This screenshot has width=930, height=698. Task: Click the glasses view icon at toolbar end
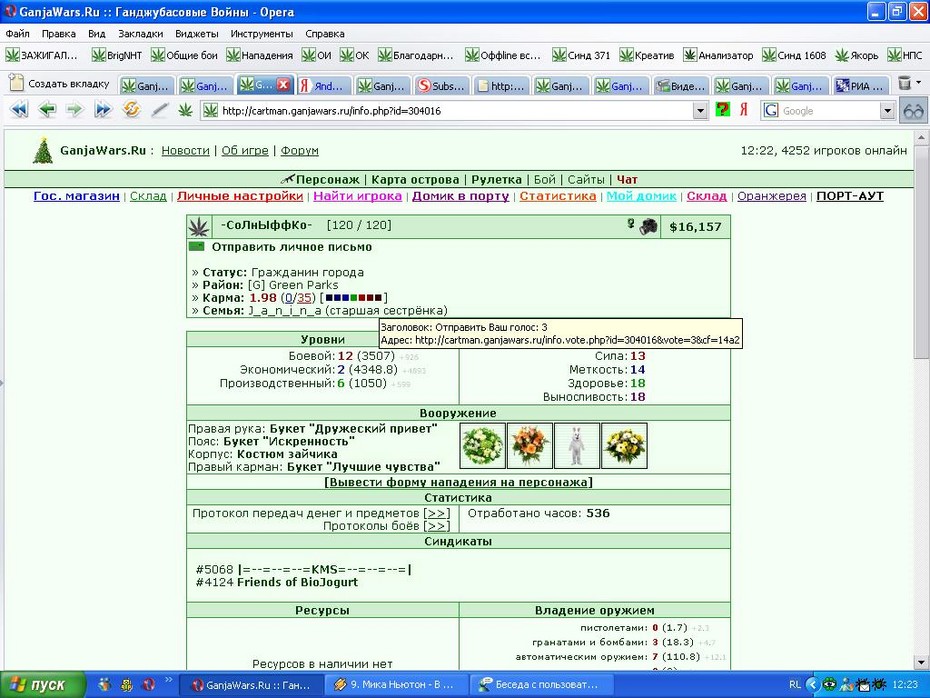click(913, 111)
